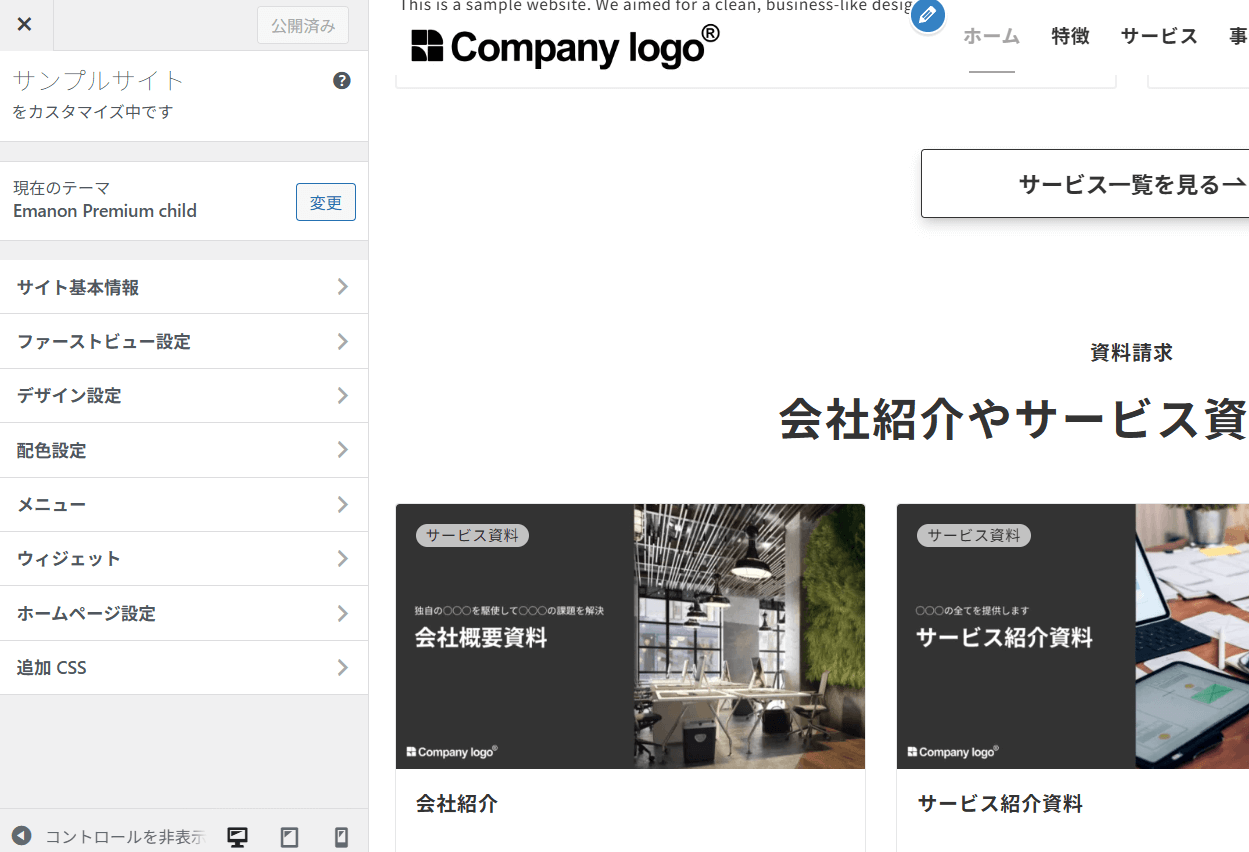Click the 変更 theme button
Image resolution: width=1249 pixels, height=852 pixels.
coord(326,203)
